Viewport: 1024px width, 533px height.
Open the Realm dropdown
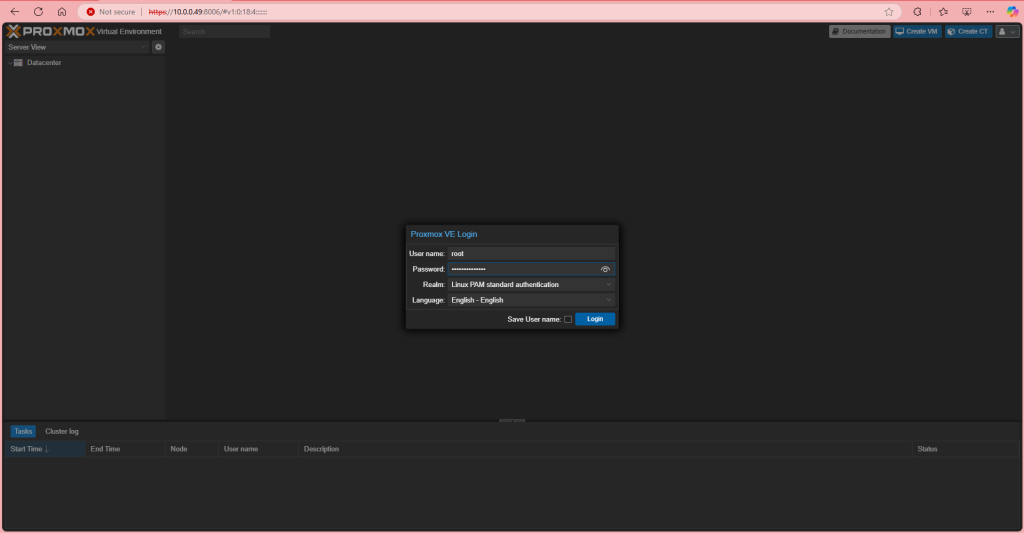(531, 285)
